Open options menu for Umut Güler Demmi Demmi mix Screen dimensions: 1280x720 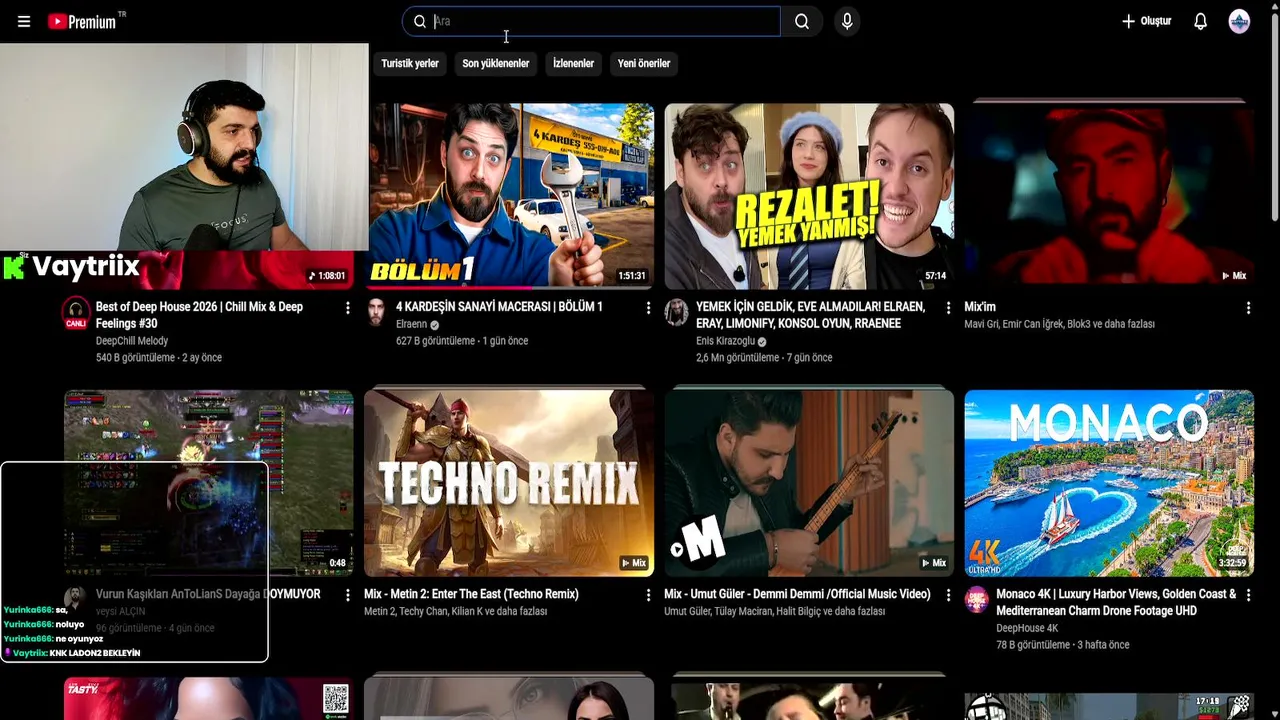coord(948,595)
